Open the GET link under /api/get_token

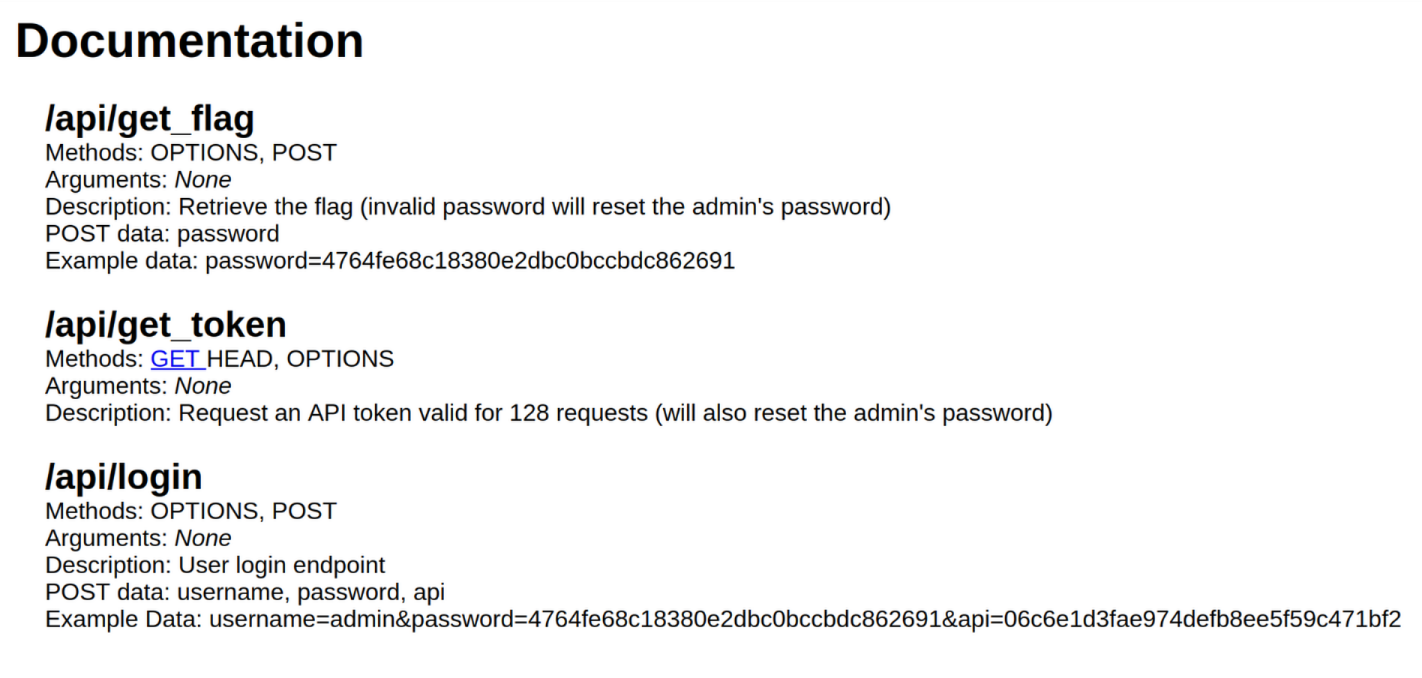point(176,359)
